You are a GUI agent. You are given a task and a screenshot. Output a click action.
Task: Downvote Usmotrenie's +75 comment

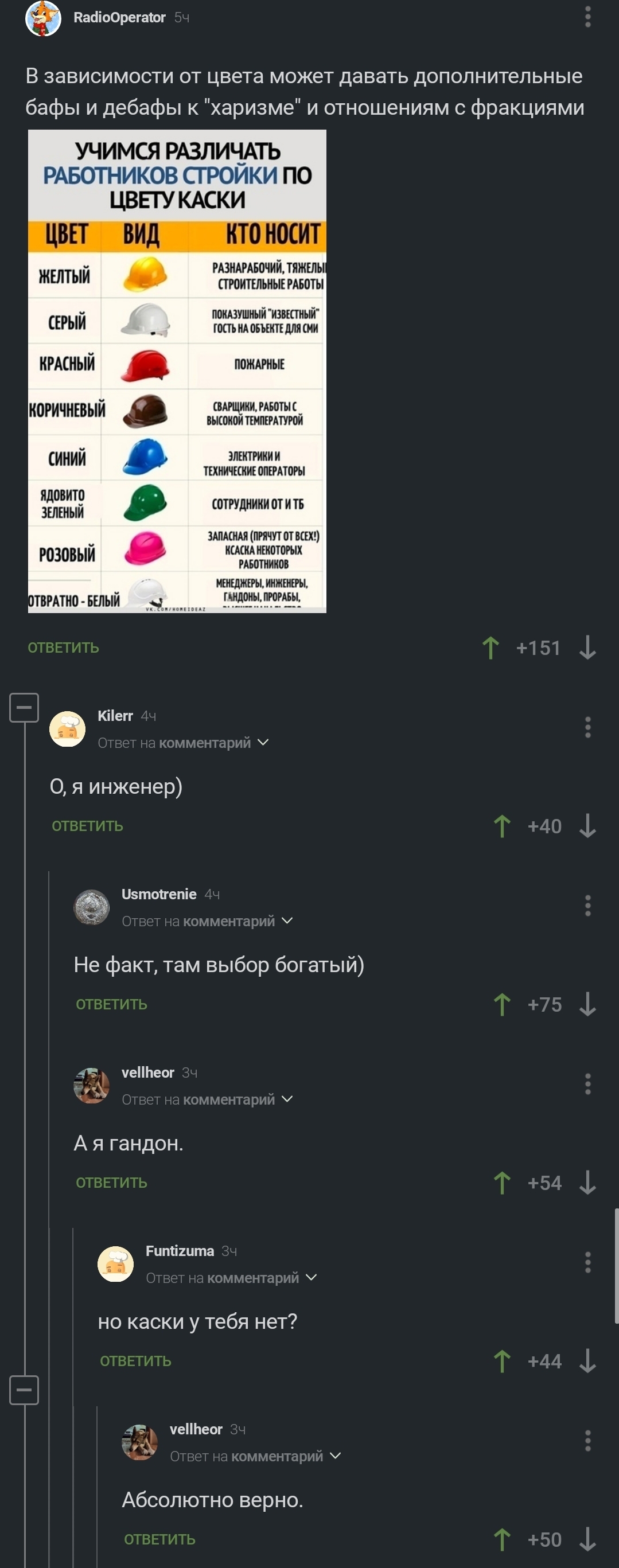point(587,1004)
